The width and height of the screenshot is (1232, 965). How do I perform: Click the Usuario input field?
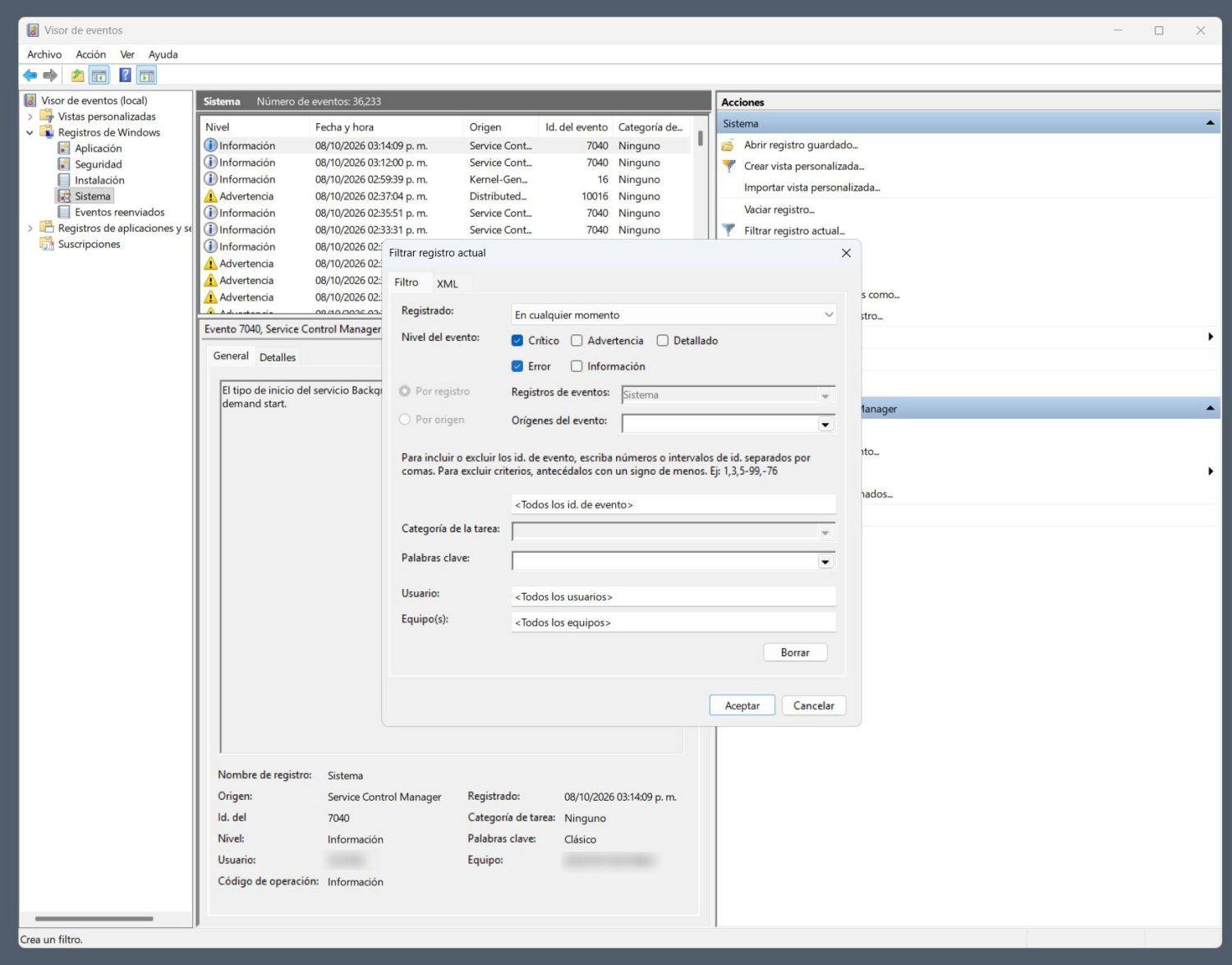[673, 596]
